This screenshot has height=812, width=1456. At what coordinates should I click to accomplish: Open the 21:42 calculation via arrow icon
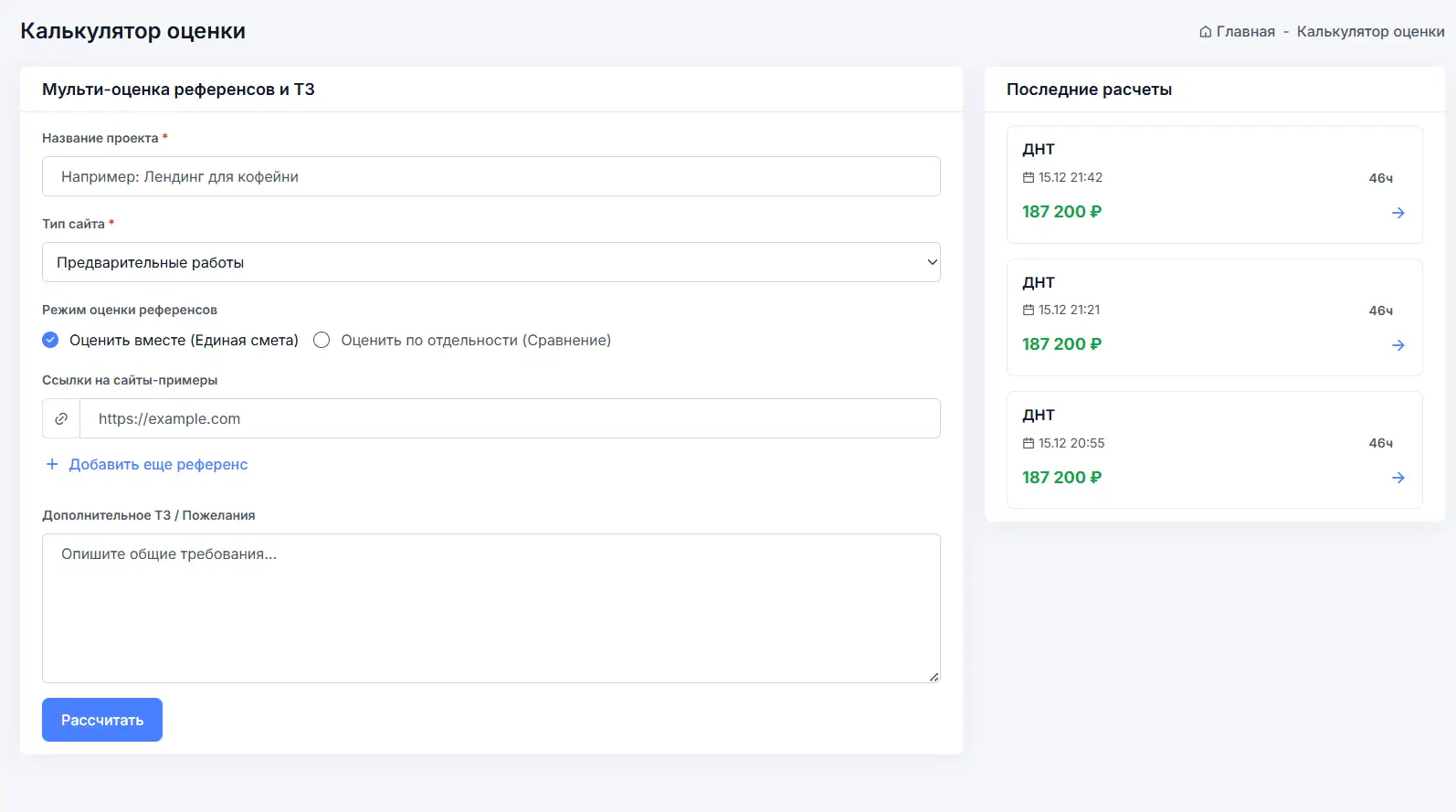tap(1398, 213)
